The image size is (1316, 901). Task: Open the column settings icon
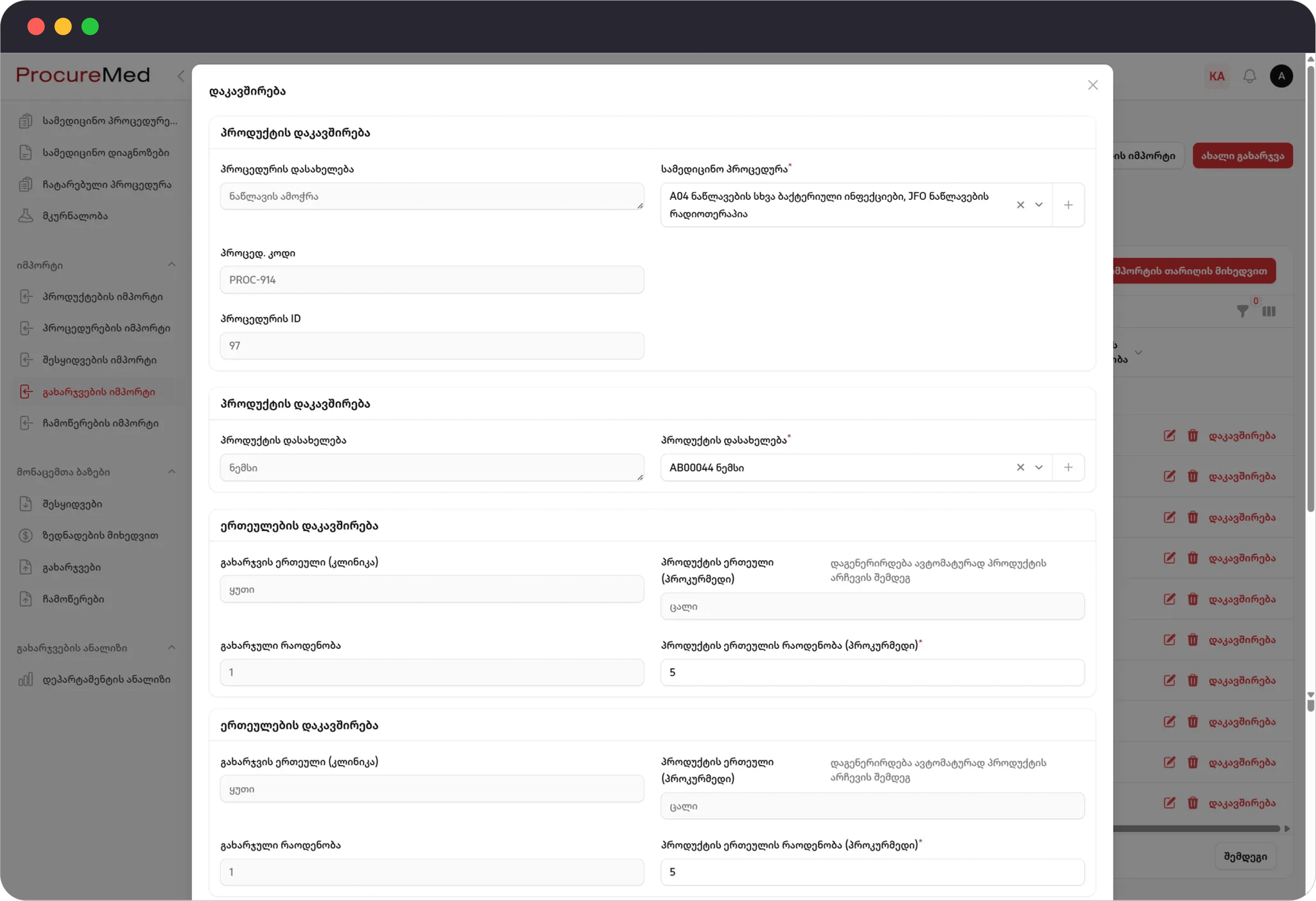click(1268, 311)
